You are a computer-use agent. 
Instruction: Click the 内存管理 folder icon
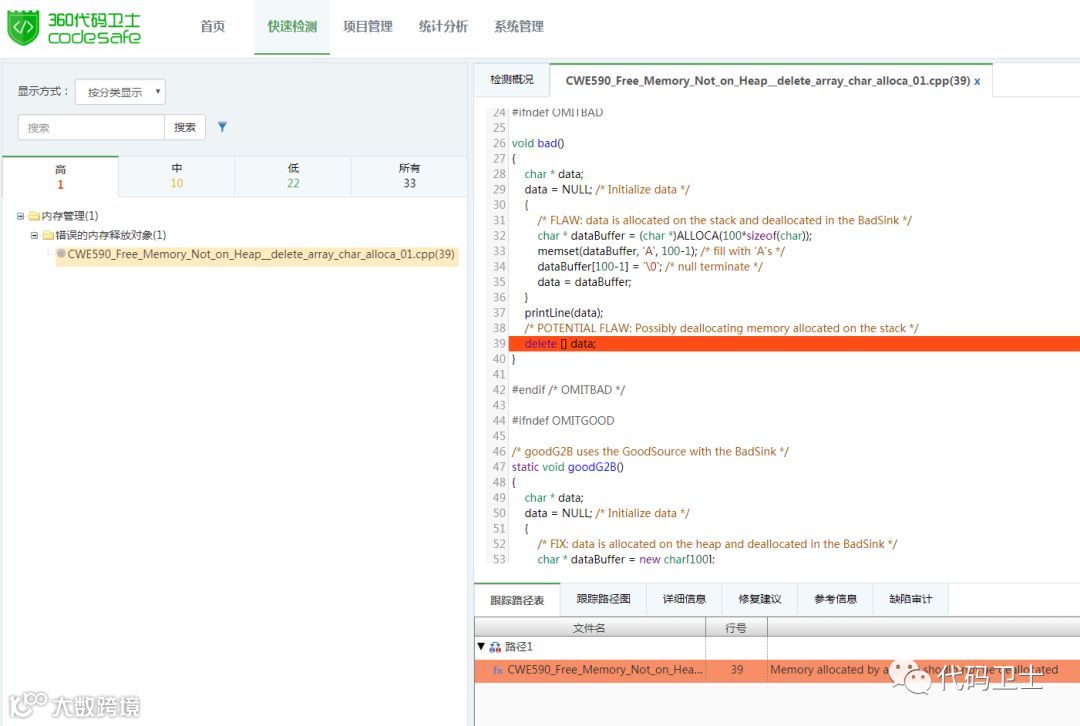(34, 216)
